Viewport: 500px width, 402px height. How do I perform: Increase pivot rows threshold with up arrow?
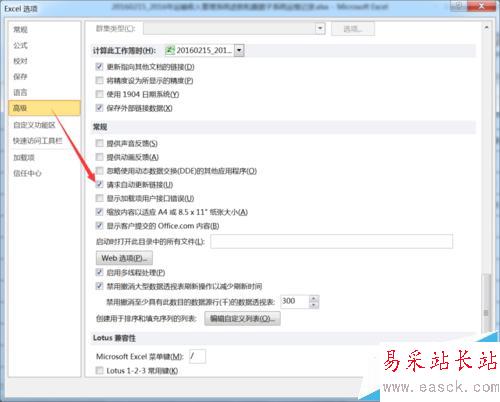pyautogui.click(x=314, y=299)
